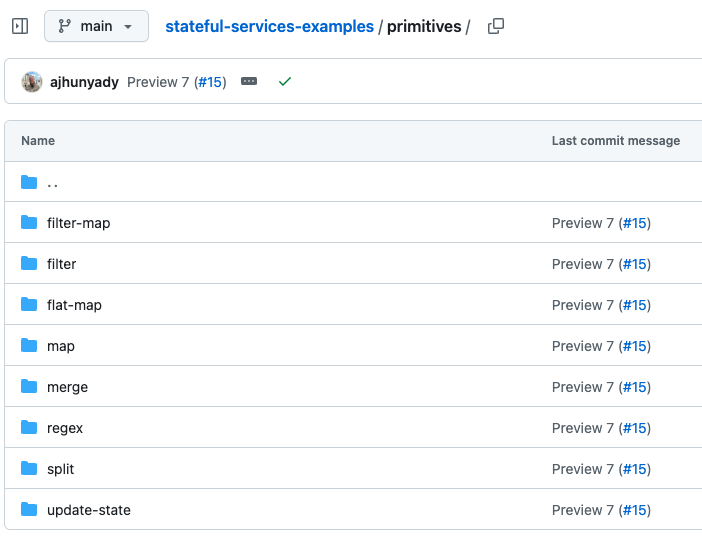Open #15 link in filter-map row
The width and height of the screenshot is (702, 540).
pos(635,223)
